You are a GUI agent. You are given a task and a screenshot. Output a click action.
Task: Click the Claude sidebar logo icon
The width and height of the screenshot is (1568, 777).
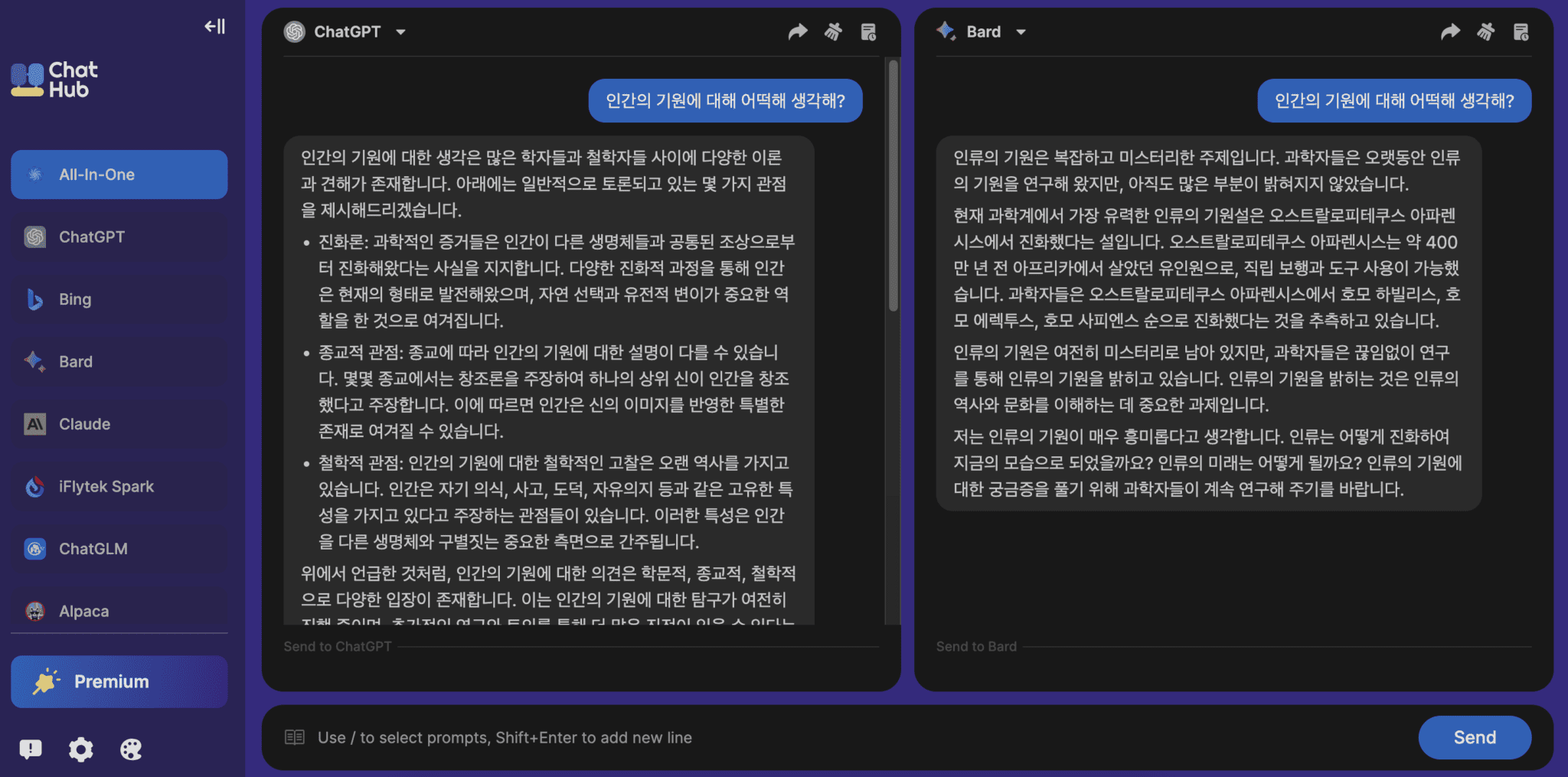click(35, 424)
